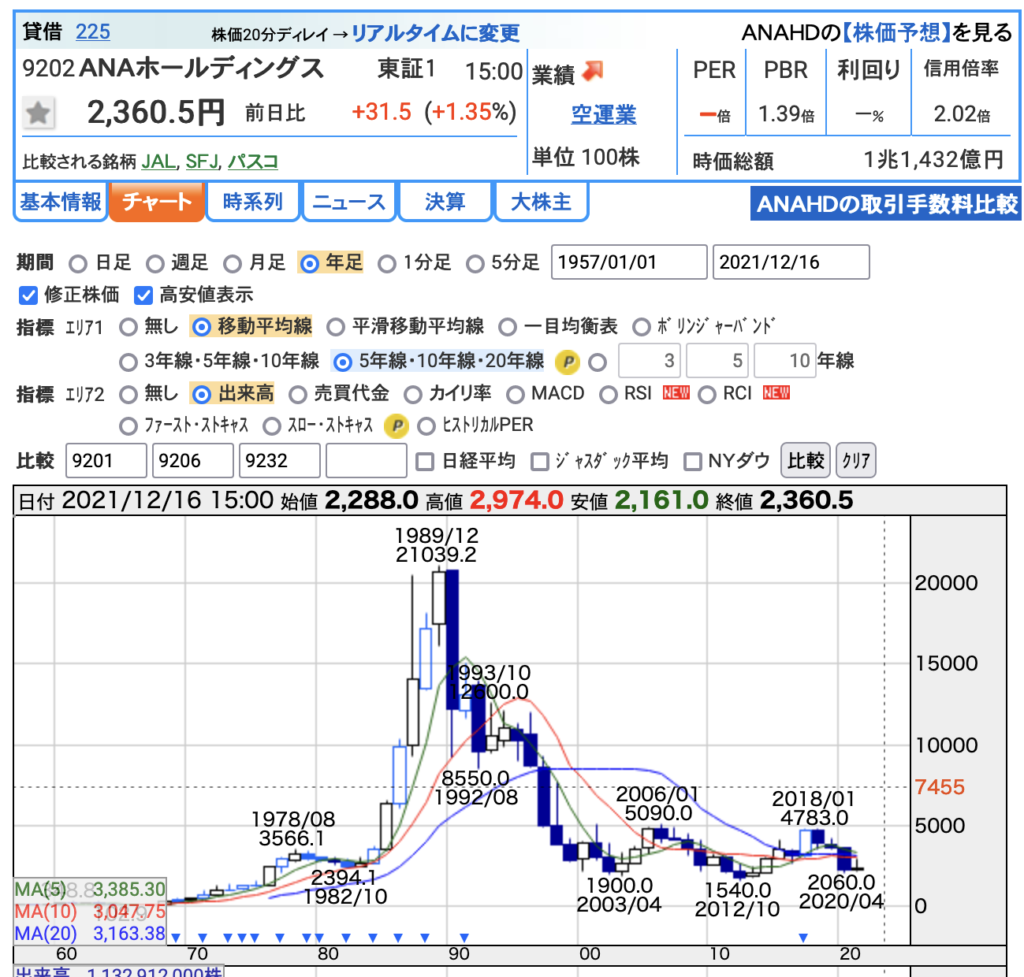Open the 空運業 sector link

(x=603, y=114)
